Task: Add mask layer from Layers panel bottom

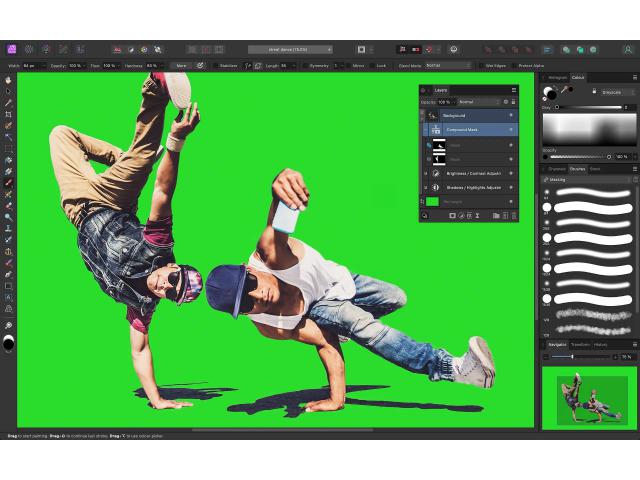Action: pos(453,215)
